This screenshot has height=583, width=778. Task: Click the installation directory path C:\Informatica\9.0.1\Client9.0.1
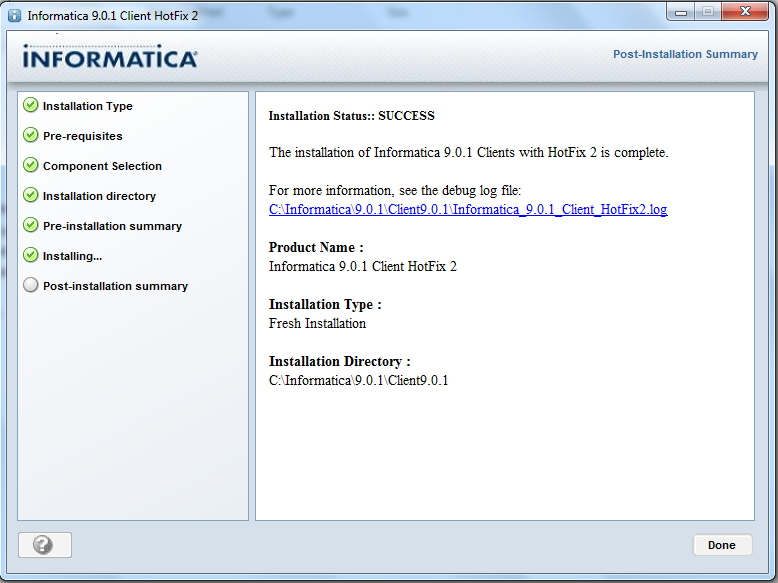[x=358, y=380]
